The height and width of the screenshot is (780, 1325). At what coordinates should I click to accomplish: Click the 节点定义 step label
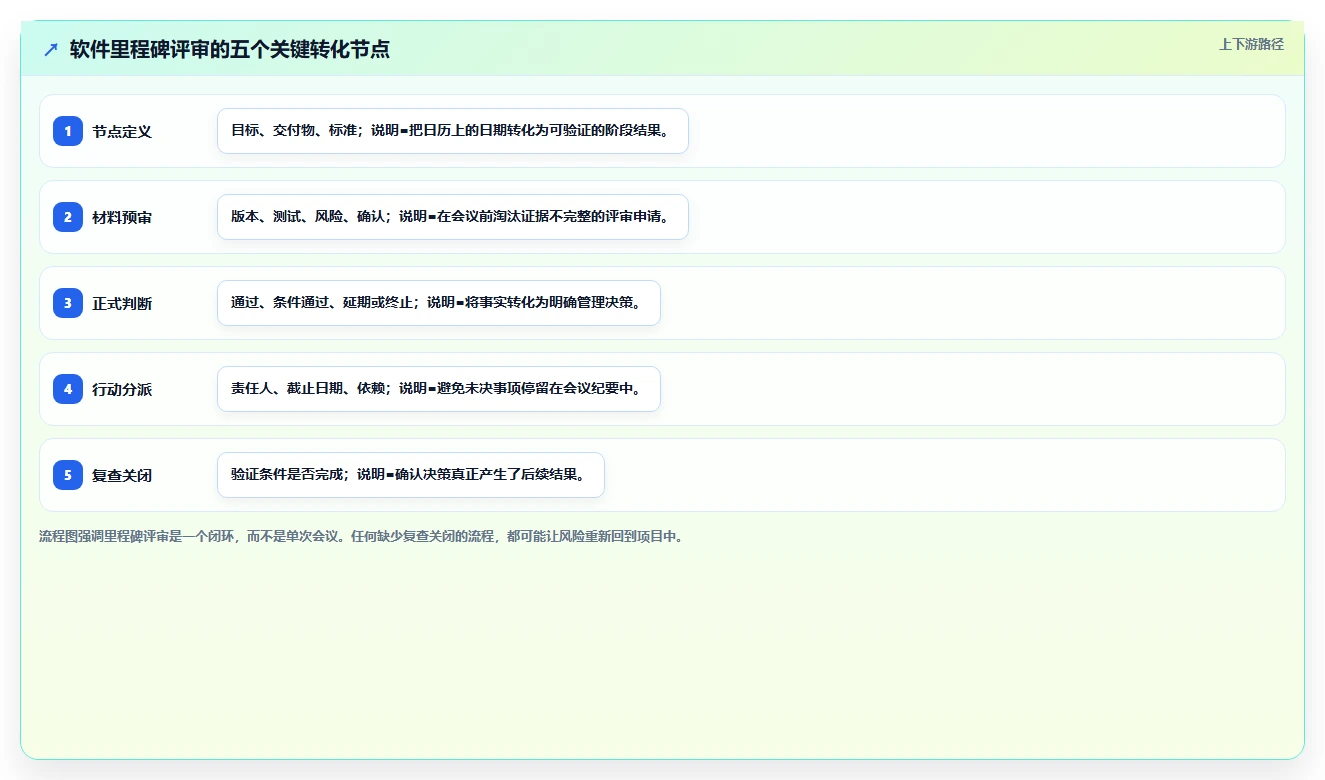pyautogui.click(x=122, y=132)
